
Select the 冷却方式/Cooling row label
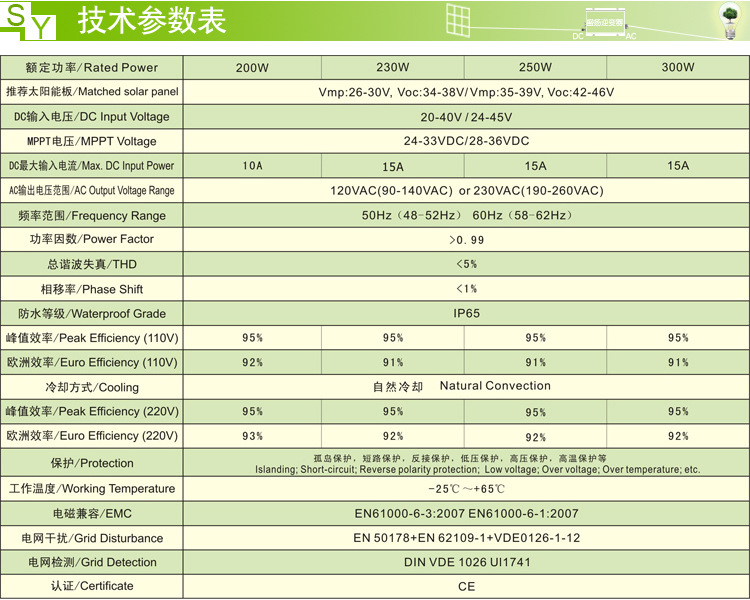[x=92, y=387]
